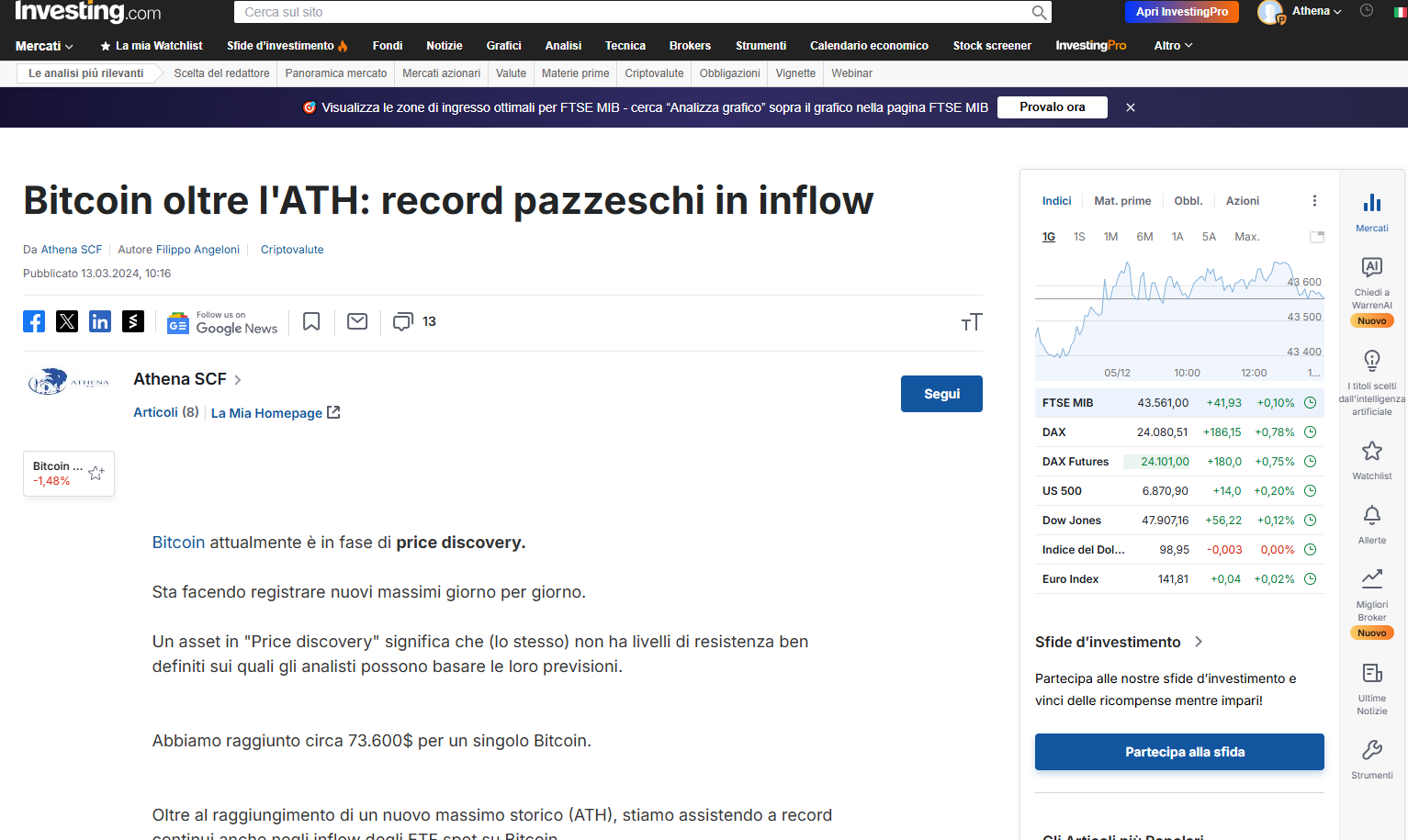Expand the Altro dropdown menu
Image resolution: width=1408 pixels, height=840 pixels.
1173,46
